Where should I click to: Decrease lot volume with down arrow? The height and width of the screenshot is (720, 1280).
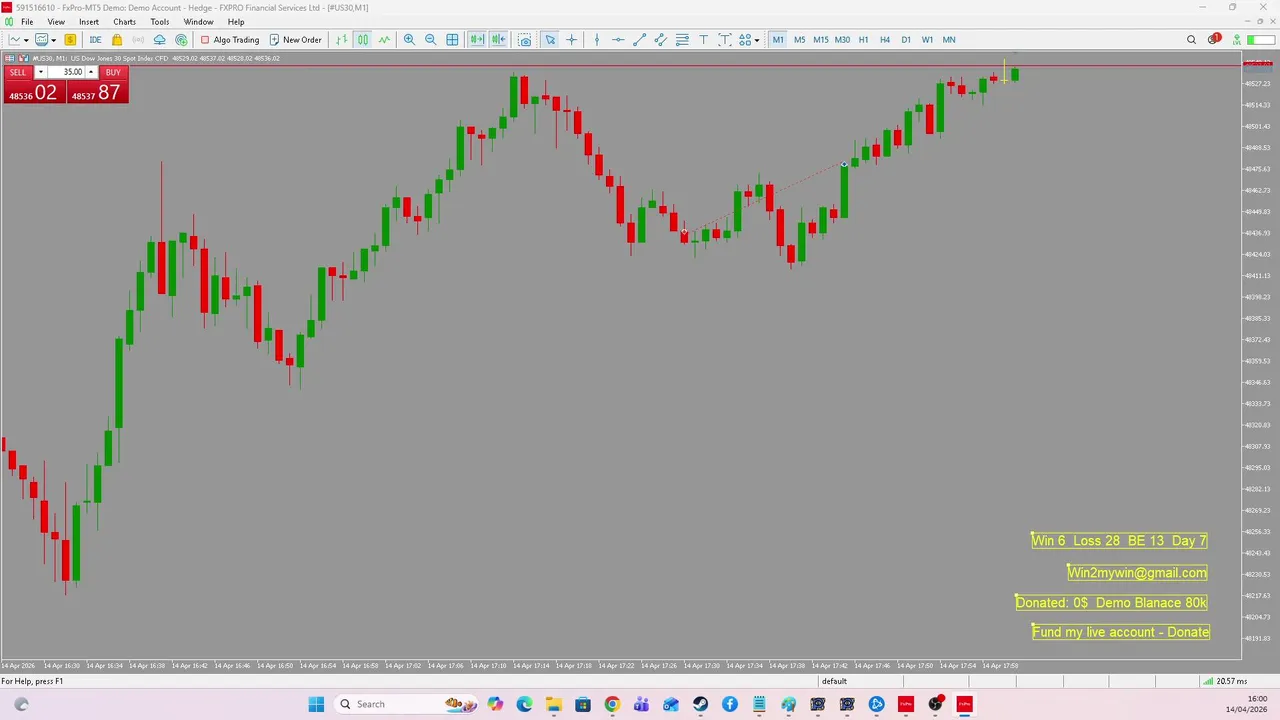pyautogui.click(x=40, y=72)
